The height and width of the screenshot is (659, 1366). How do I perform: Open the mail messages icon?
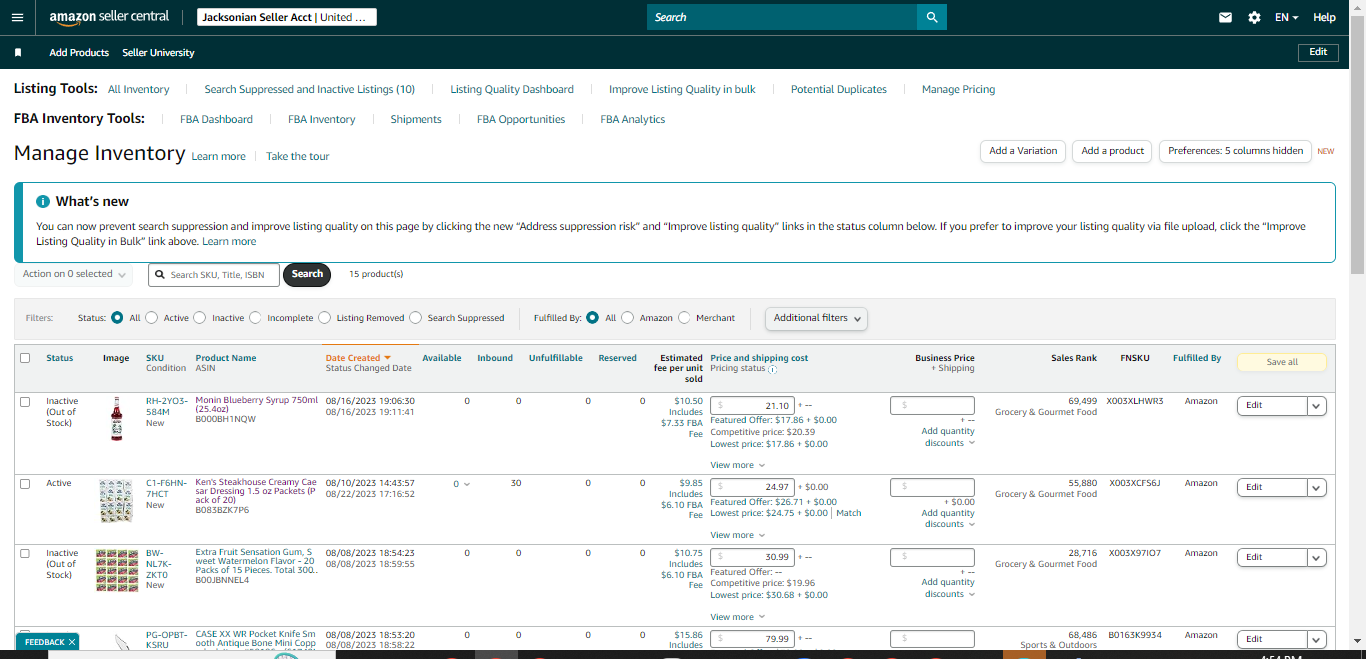(x=1225, y=17)
